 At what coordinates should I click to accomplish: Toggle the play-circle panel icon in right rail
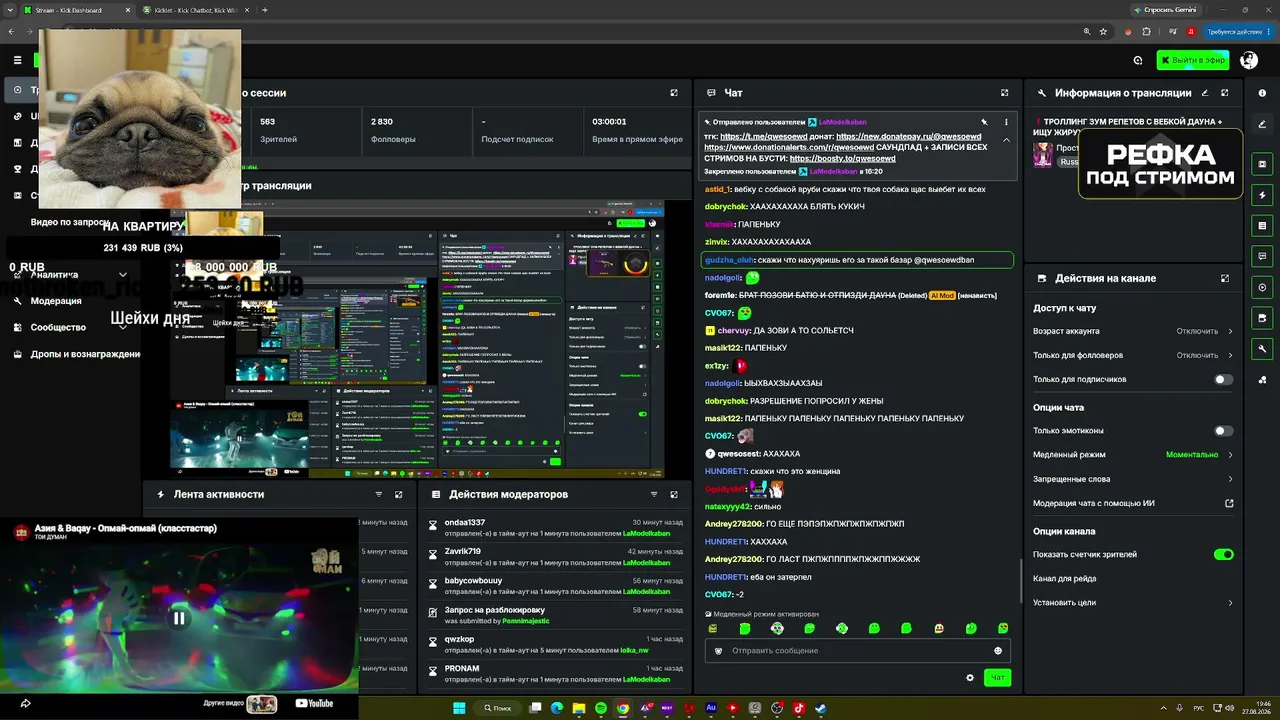(x=1262, y=287)
